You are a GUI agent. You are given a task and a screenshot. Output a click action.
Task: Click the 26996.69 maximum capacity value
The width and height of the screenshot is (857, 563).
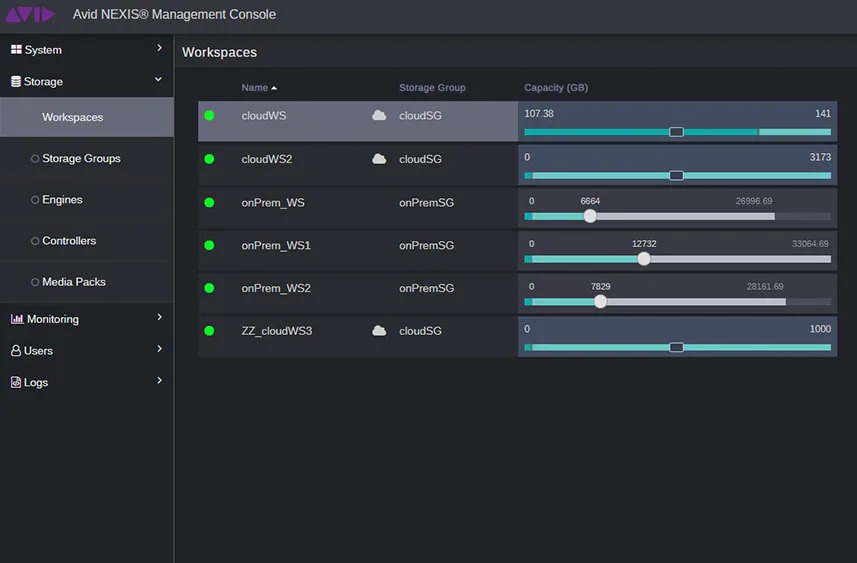coord(754,201)
